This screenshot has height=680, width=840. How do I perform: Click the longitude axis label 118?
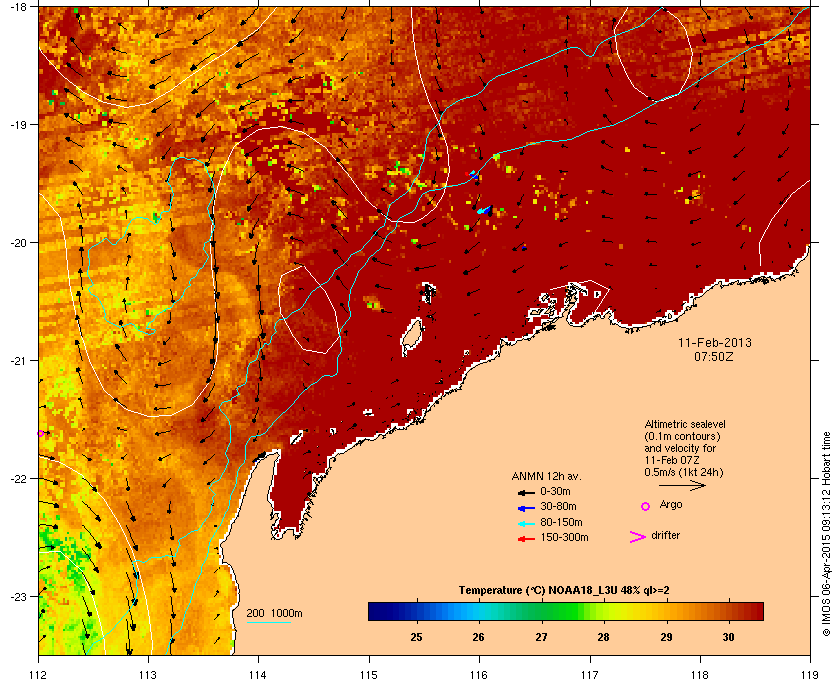700,675
